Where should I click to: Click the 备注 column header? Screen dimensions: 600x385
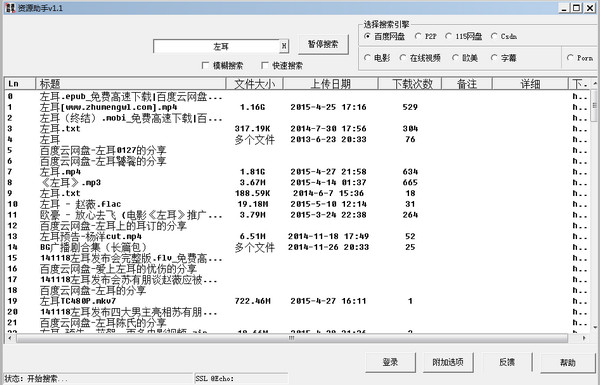point(467,83)
